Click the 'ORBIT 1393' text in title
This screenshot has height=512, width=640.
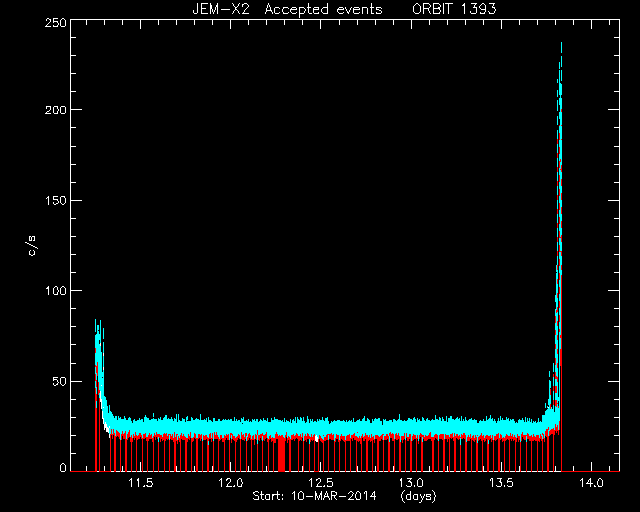pyautogui.click(x=454, y=9)
